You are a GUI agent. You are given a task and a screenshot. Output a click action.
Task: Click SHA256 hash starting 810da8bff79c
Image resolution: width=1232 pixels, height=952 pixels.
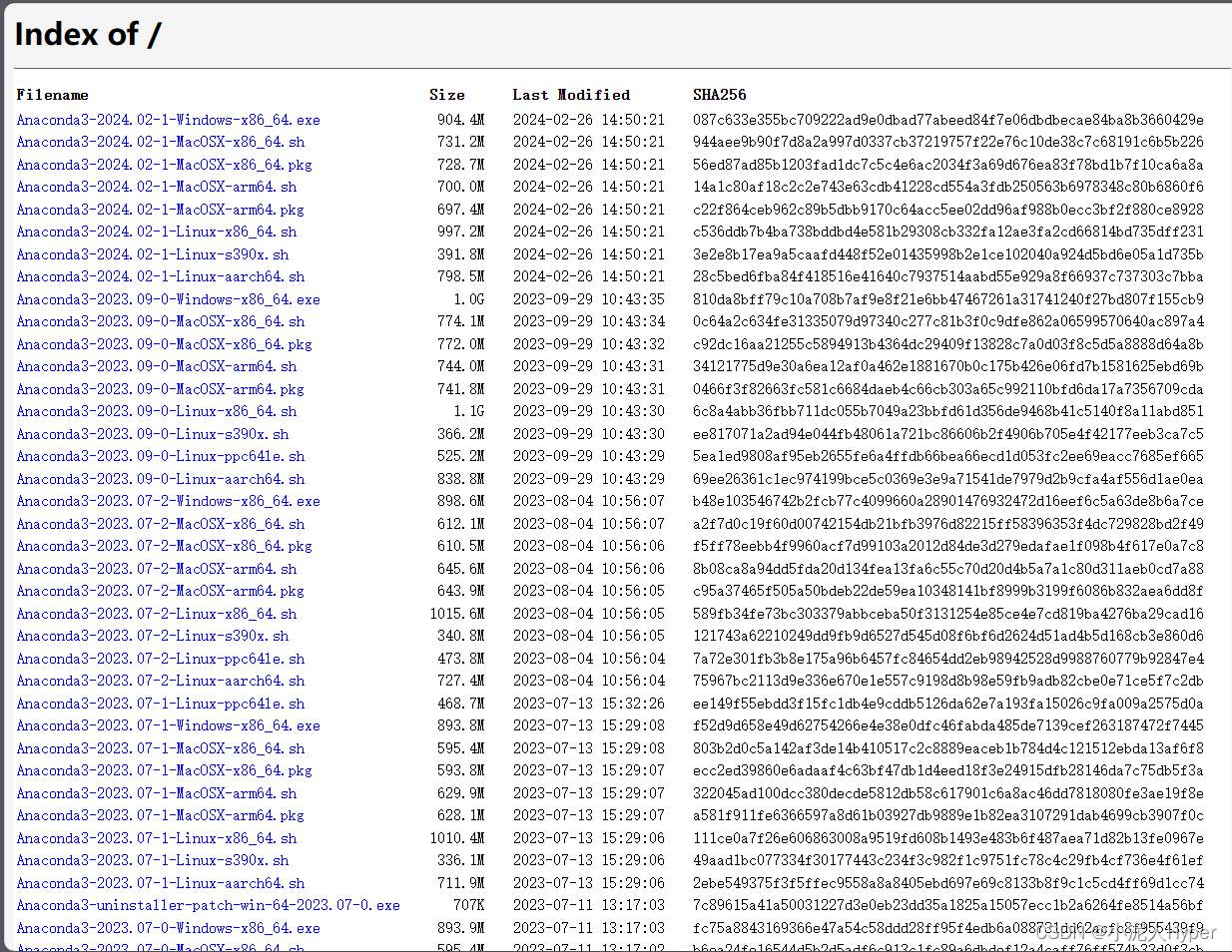click(x=948, y=299)
